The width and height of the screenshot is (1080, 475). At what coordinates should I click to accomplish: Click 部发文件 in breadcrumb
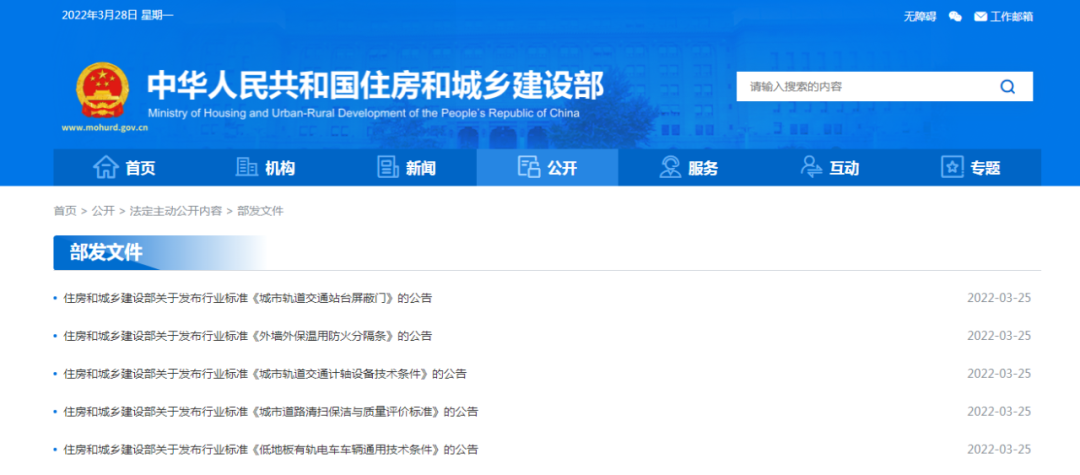coord(260,211)
